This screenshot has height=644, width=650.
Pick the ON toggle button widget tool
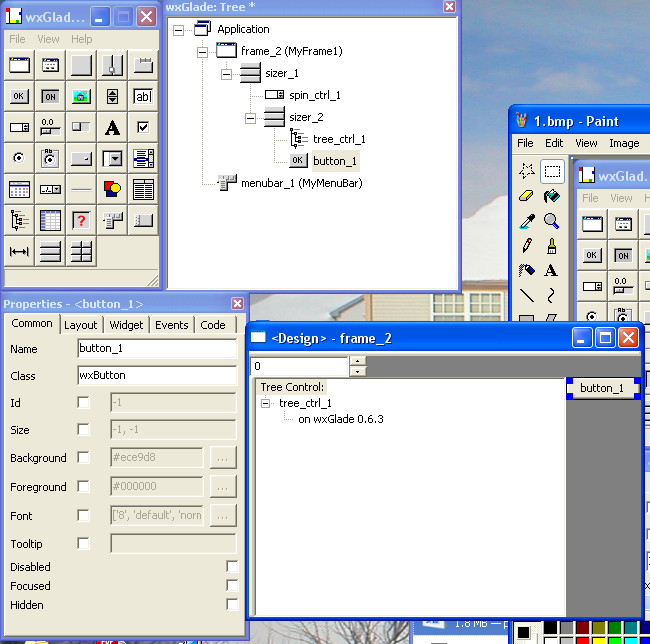50,97
